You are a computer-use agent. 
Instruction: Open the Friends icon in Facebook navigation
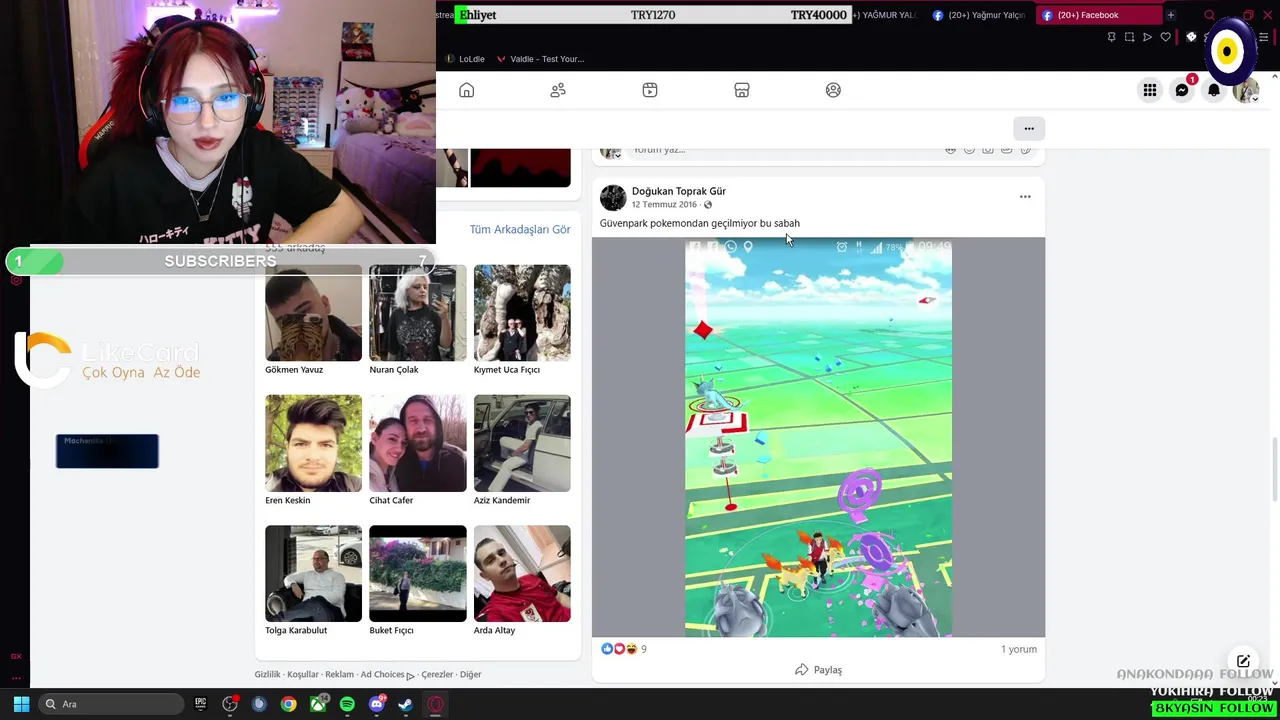pos(558,90)
